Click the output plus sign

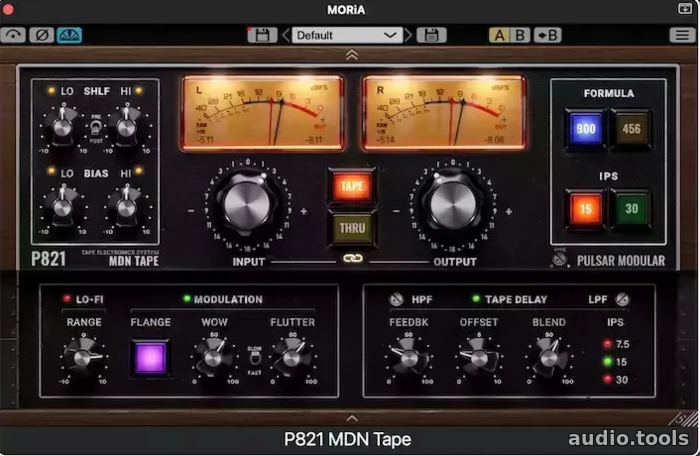[x=508, y=211]
